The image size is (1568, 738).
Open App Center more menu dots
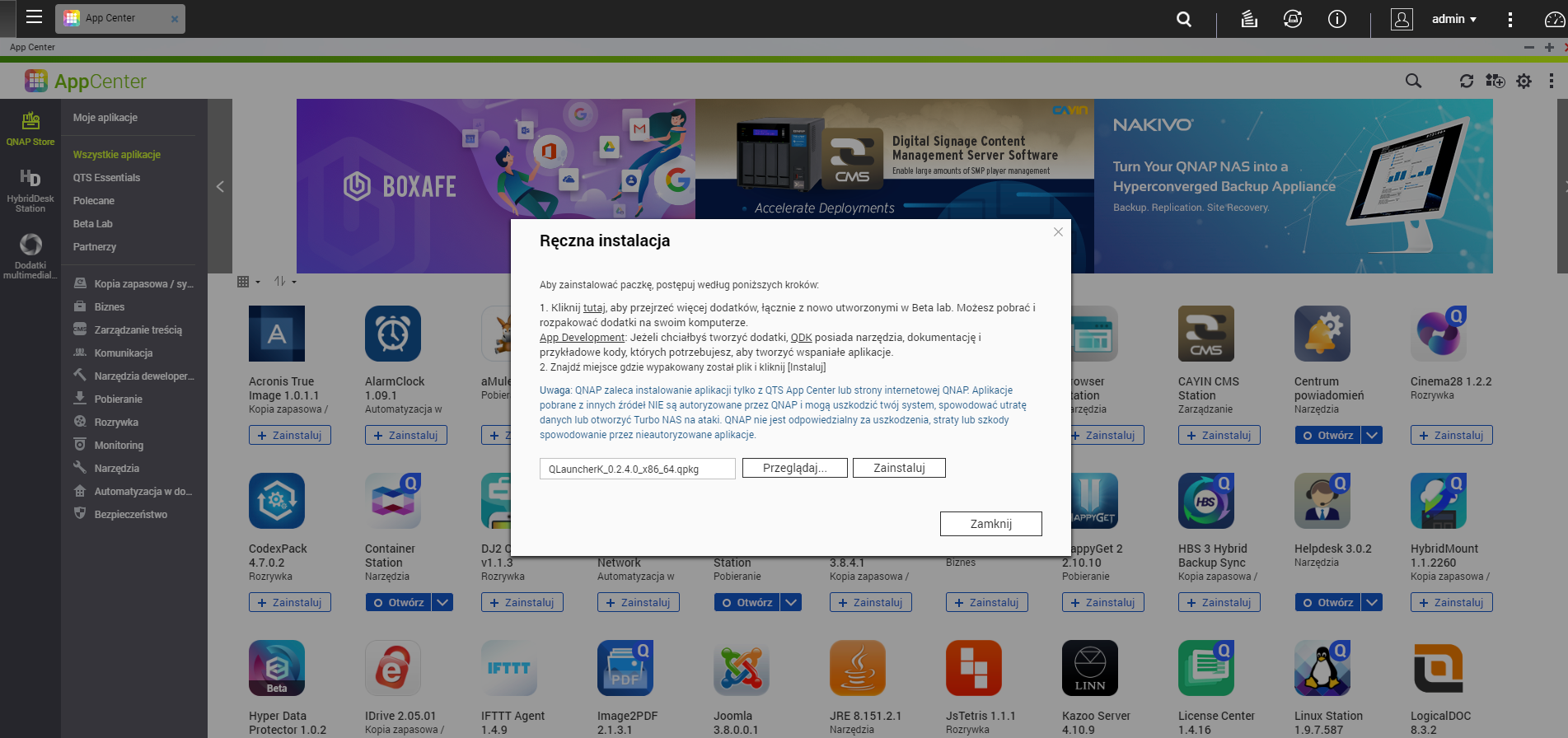pyautogui.click(x=1551, y=81)
